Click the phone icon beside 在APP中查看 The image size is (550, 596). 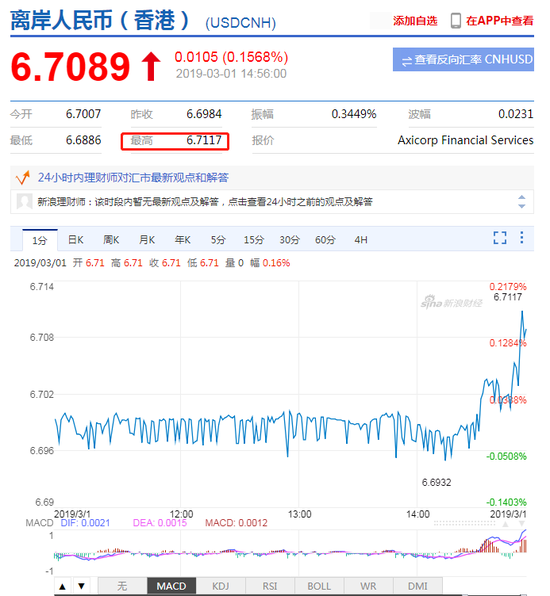click(455, 21)
